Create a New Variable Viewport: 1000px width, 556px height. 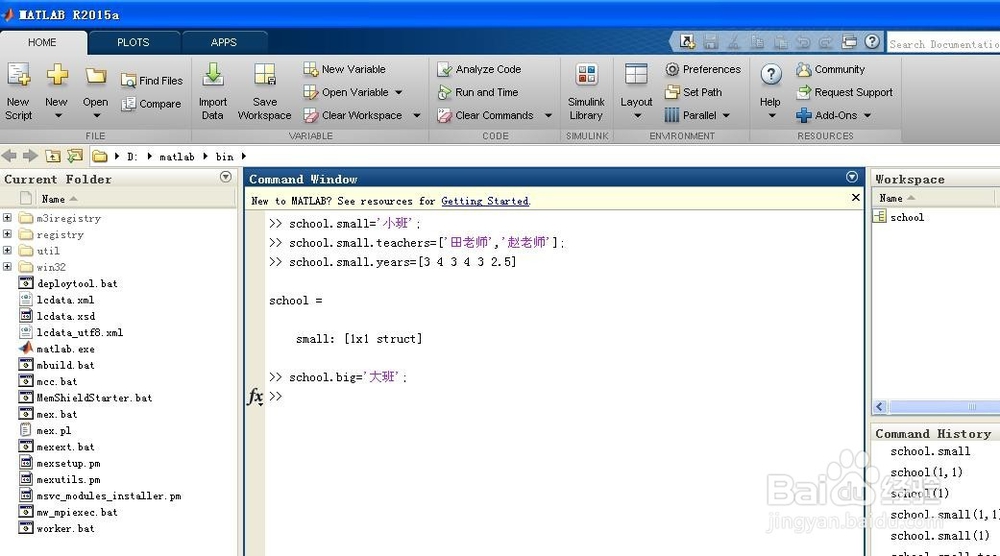344,69
